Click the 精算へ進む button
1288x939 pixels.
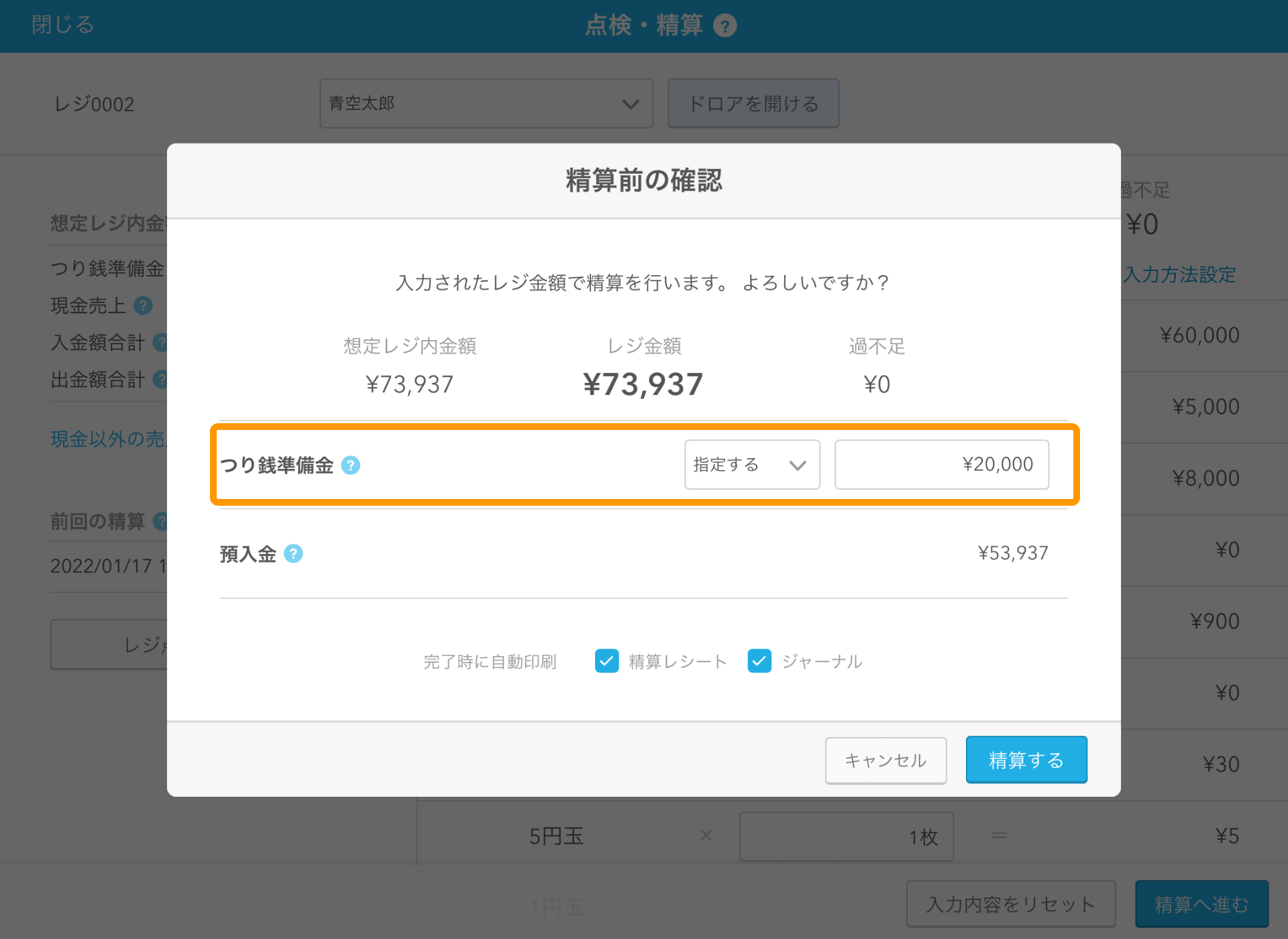pyautogui.click(x=1201, y=904)
